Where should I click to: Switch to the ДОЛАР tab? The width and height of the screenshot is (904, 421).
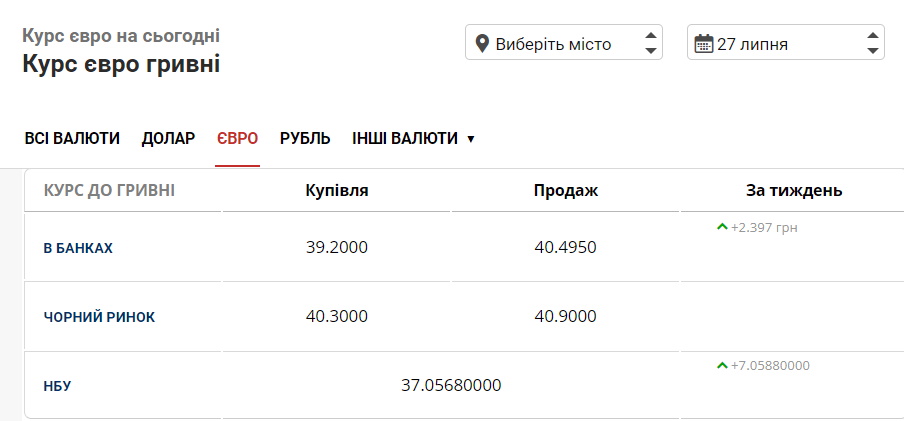click(x=168, y=138)
